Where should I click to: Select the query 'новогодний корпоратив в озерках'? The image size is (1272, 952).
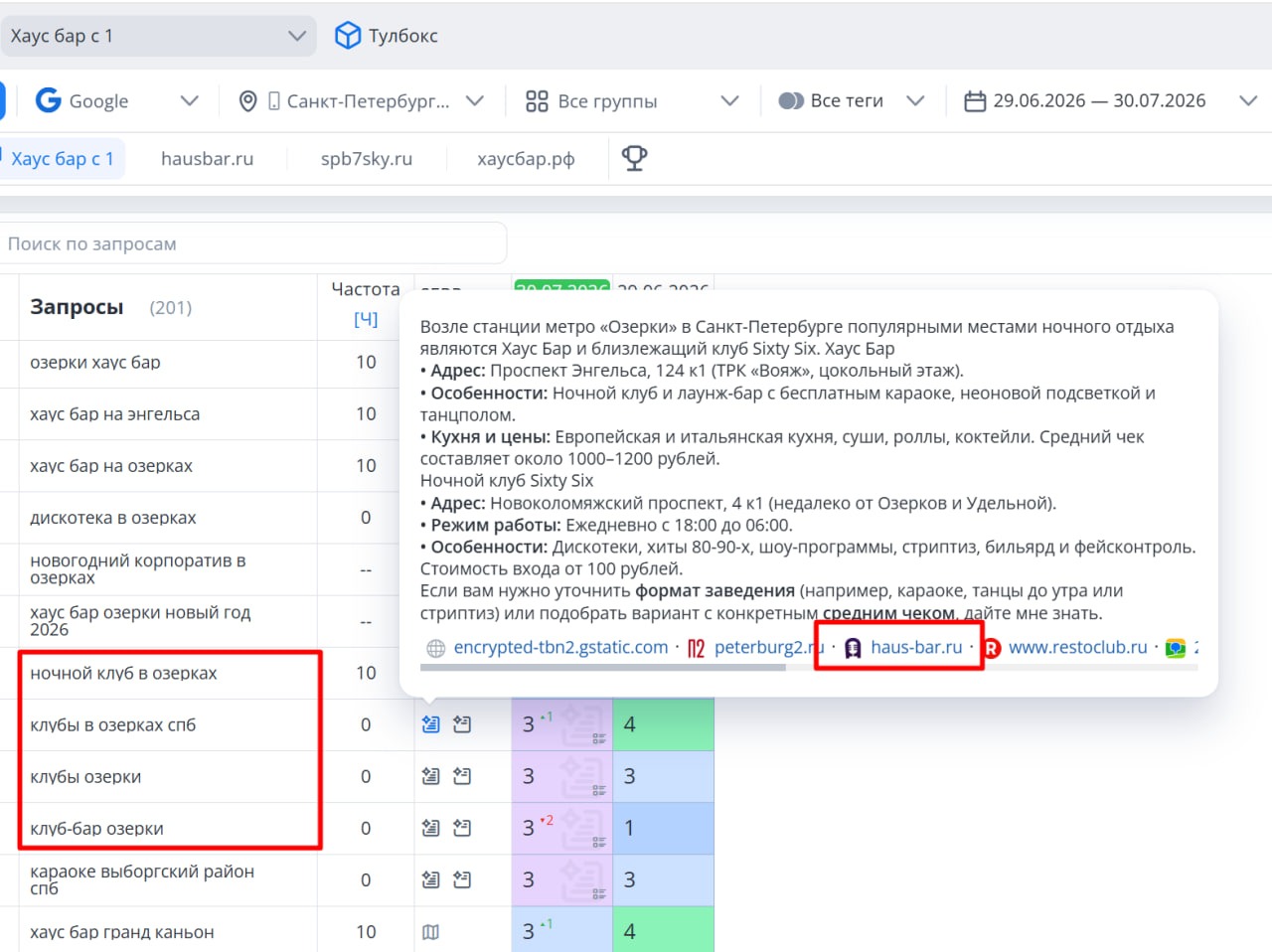138,569
